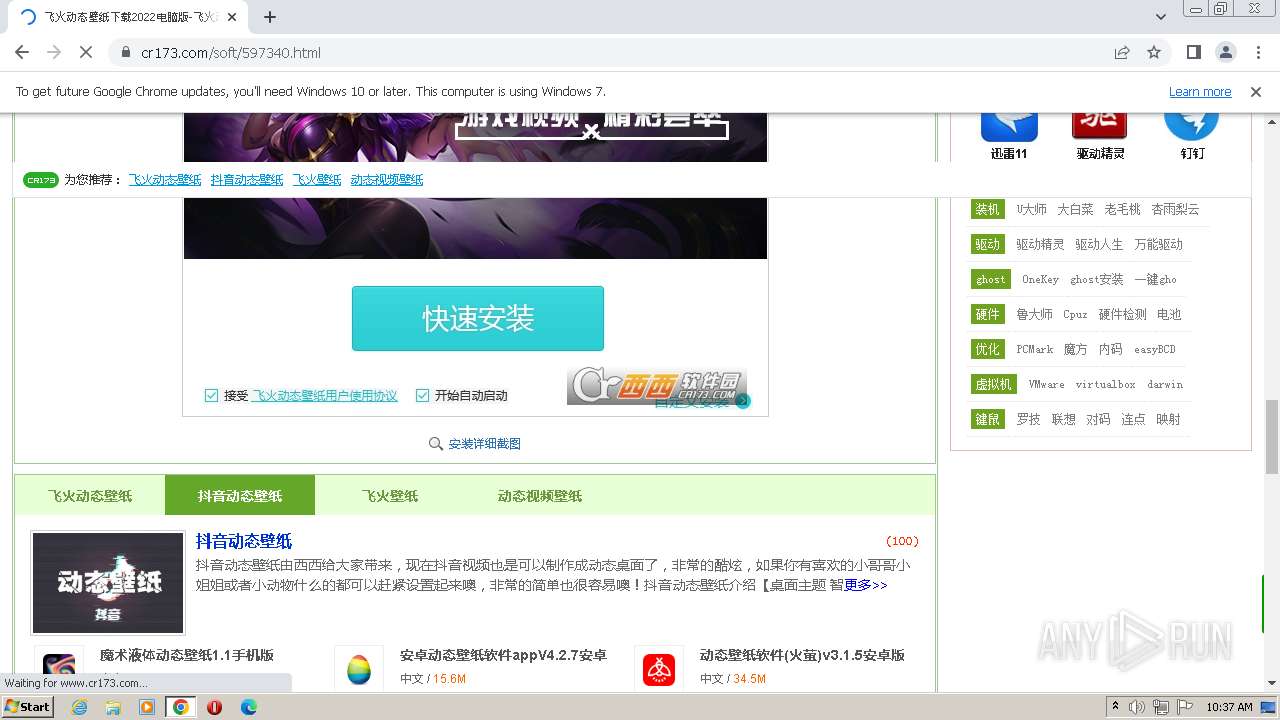Viewport: 1280px width, 720px height.
Task: Click the green 虚拟机 category tag
Action: click(994, 384)
